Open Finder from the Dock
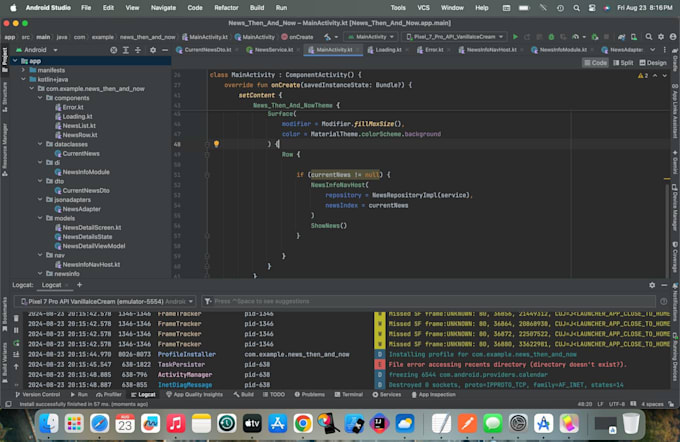This screenshot has height=442, width=680. coord(49,423)
